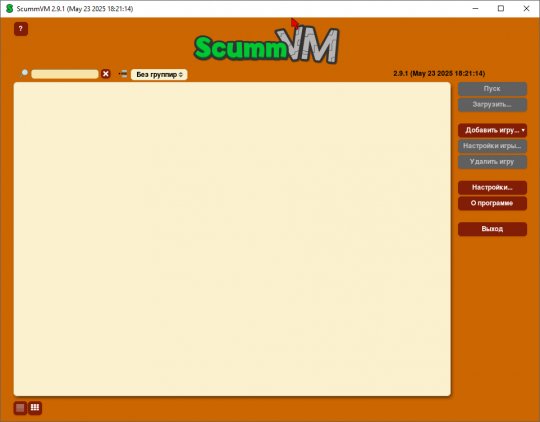Open the Без группир grouping dropdown
The width and height of the screenshot is (540, 422).
pyautogui.click(x=159, y=74)
